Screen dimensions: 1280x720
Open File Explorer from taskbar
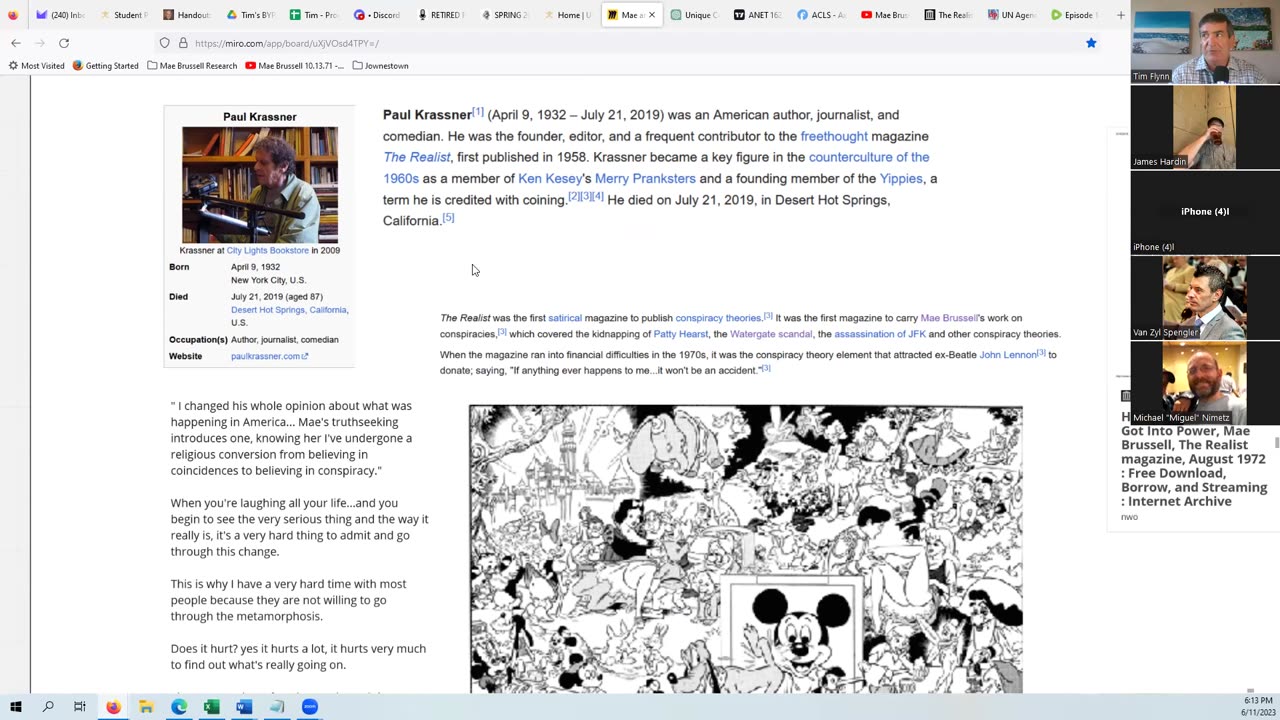(x=146, y=707)
